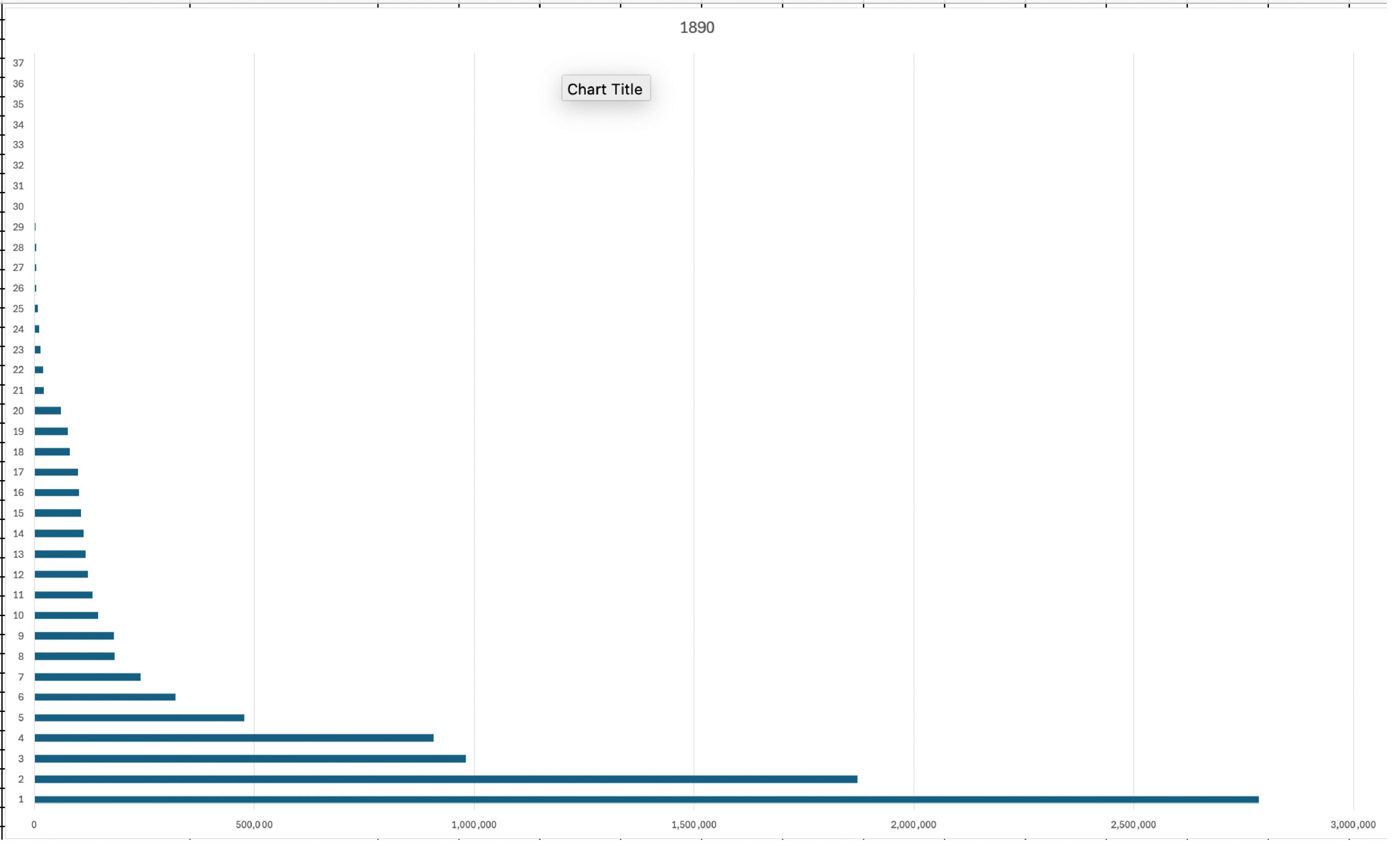The height and width of the screenshot is (868, 1397).
Task: Click the 'Chart Title' tooltip label
Action: (605, 89)
